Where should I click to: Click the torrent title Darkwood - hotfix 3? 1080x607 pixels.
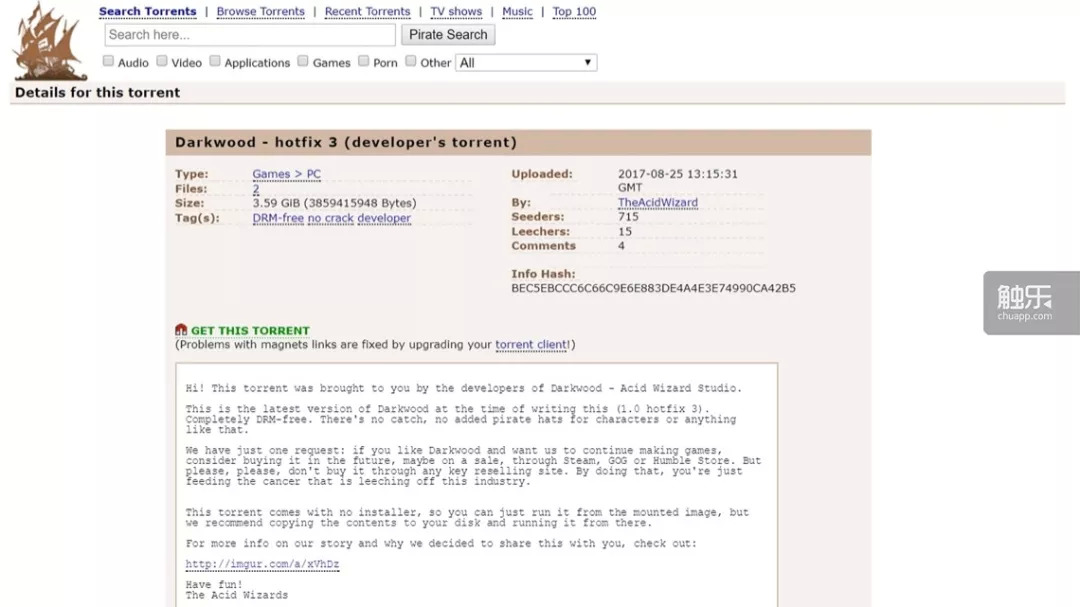[346, 142]
